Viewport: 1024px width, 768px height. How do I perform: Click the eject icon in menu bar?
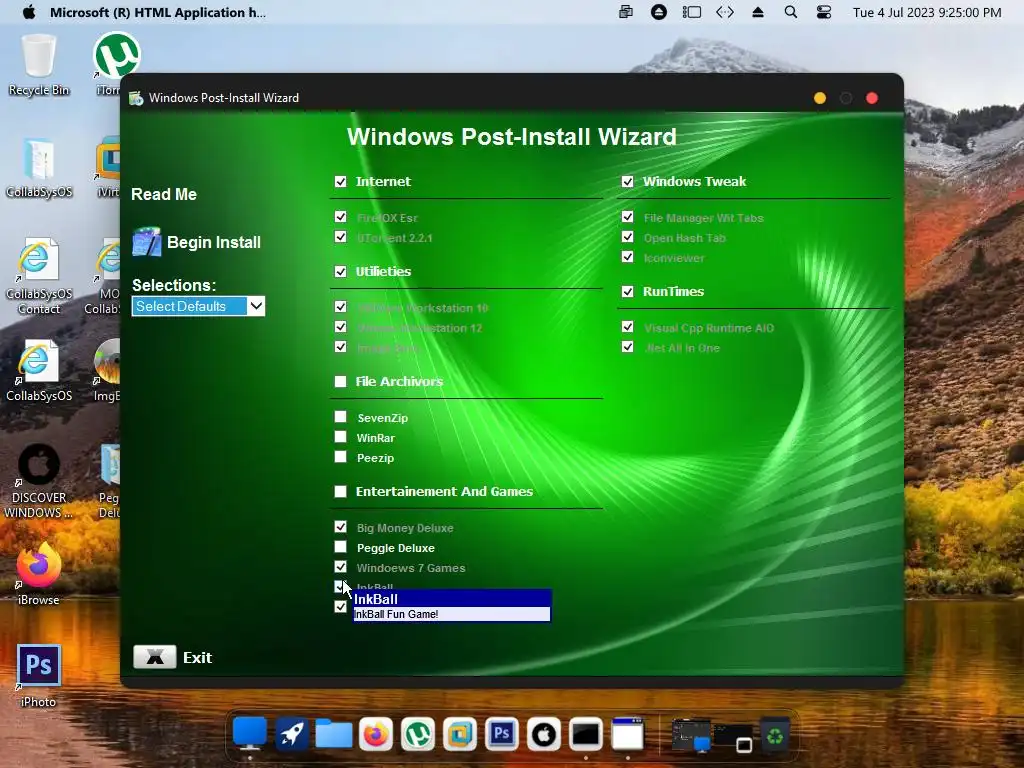click(758, 12)
